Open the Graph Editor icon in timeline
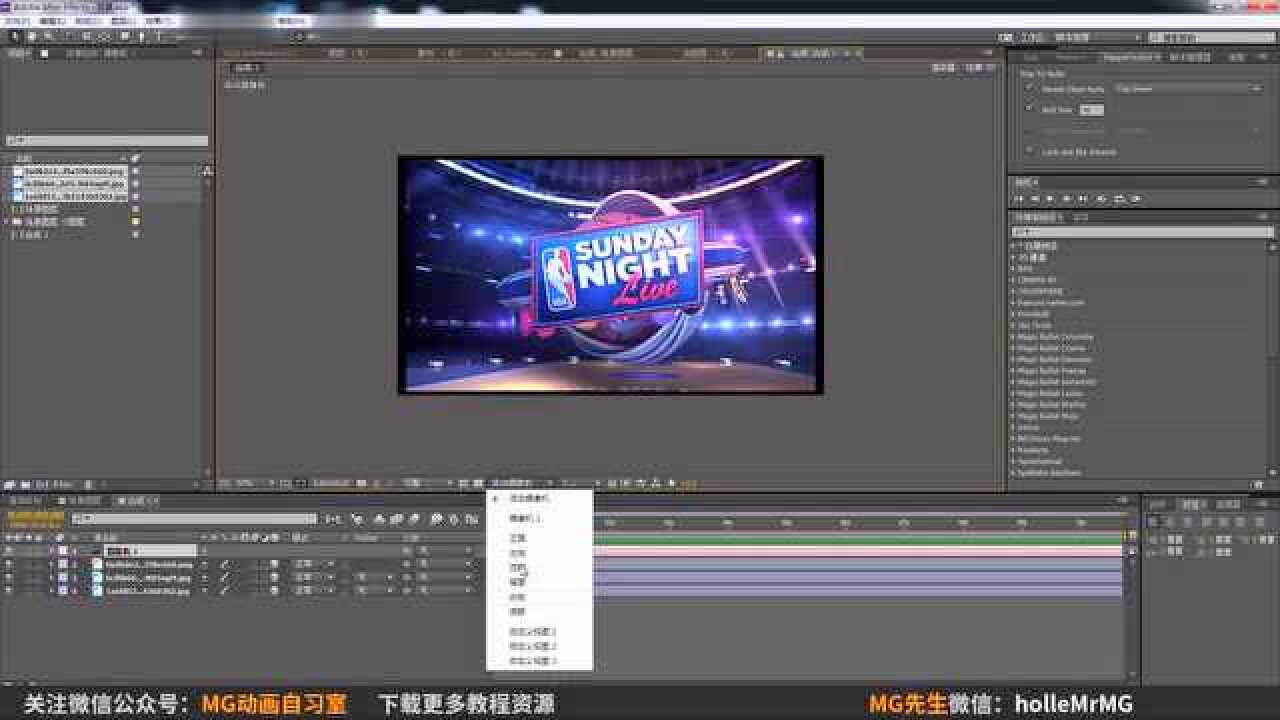Viewport: 1280px width, 720px height. 470,519
